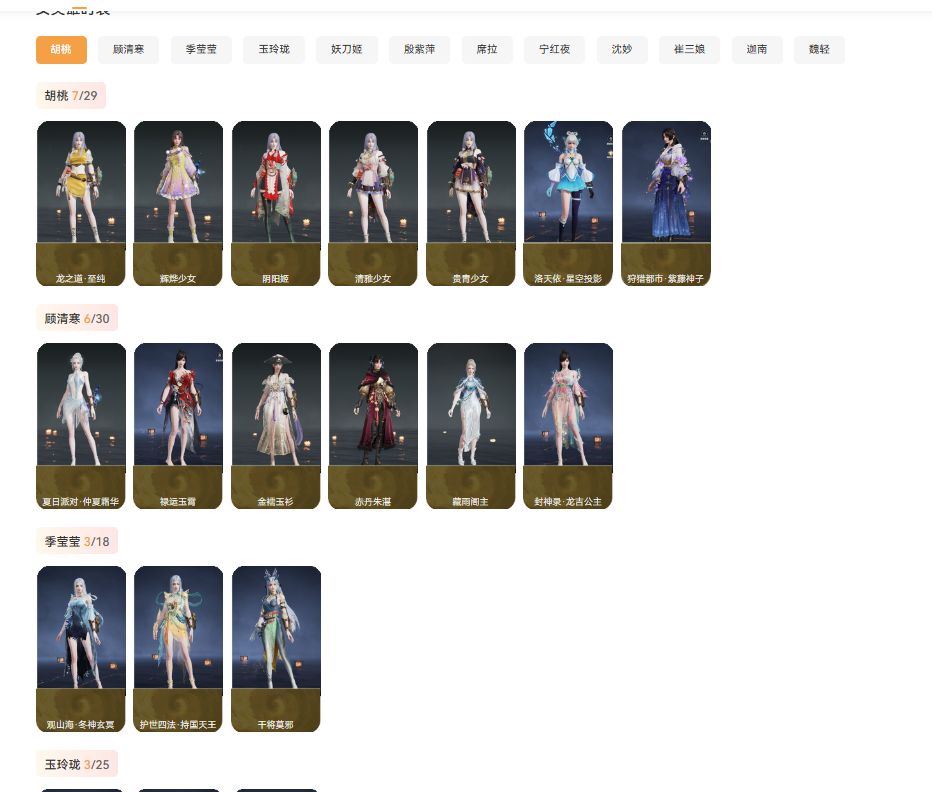Open the 观山海·冬神玄冥 costume
Image resolution: width=932 pixels, height=792 pixels.
pos(81,648)
